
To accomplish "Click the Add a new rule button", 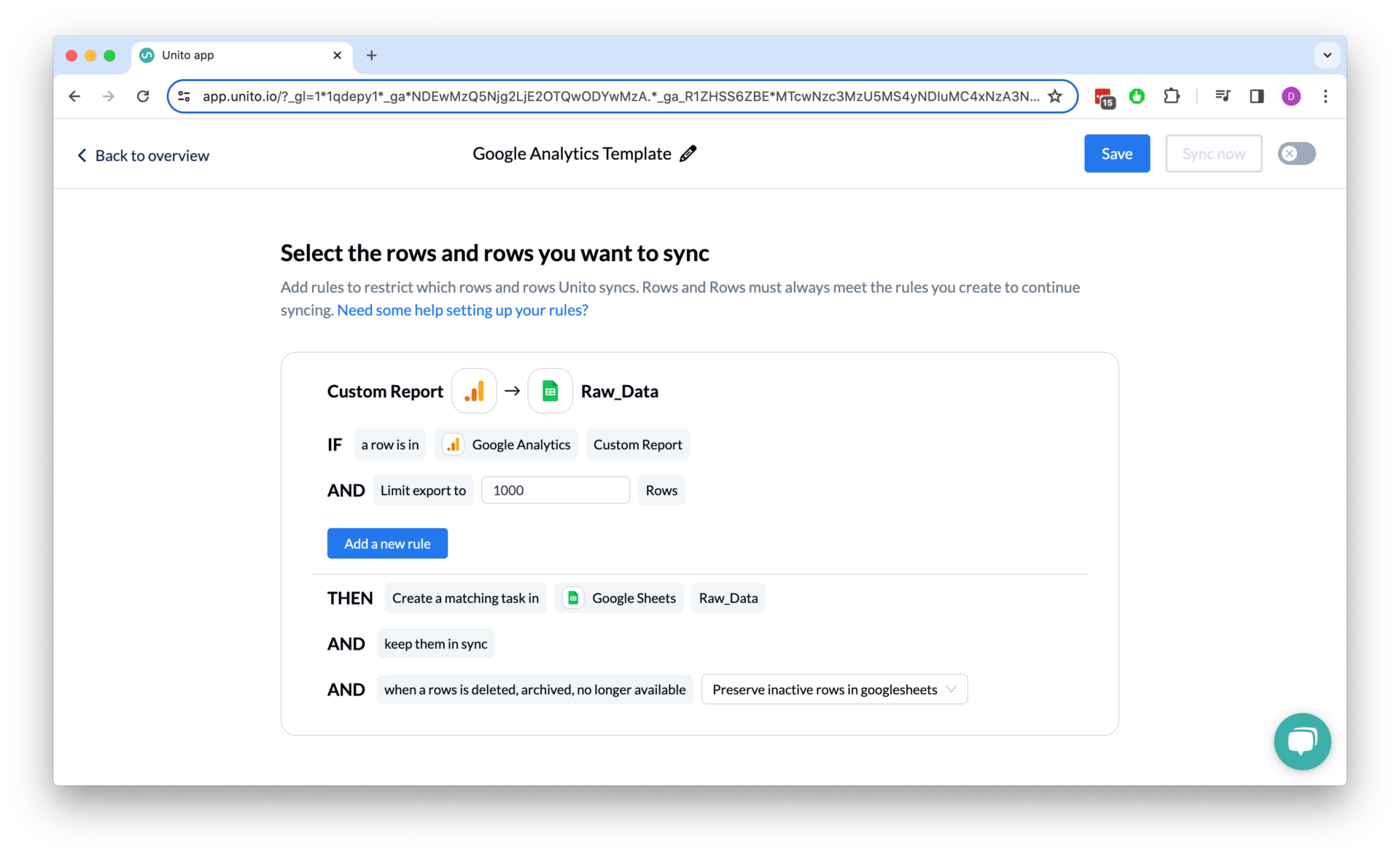I will point(387,542).
